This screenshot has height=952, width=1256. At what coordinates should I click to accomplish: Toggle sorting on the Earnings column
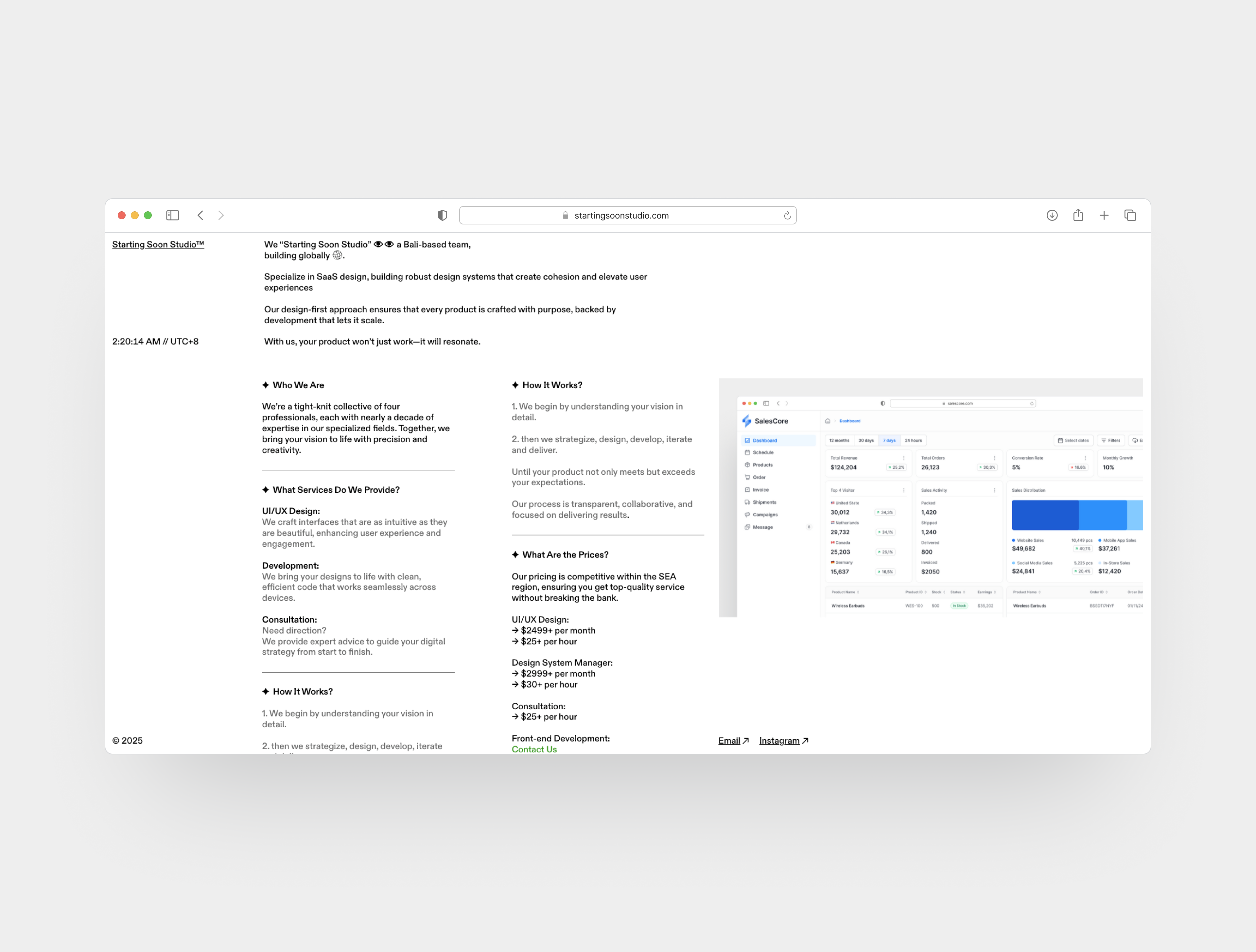(995, 592)
